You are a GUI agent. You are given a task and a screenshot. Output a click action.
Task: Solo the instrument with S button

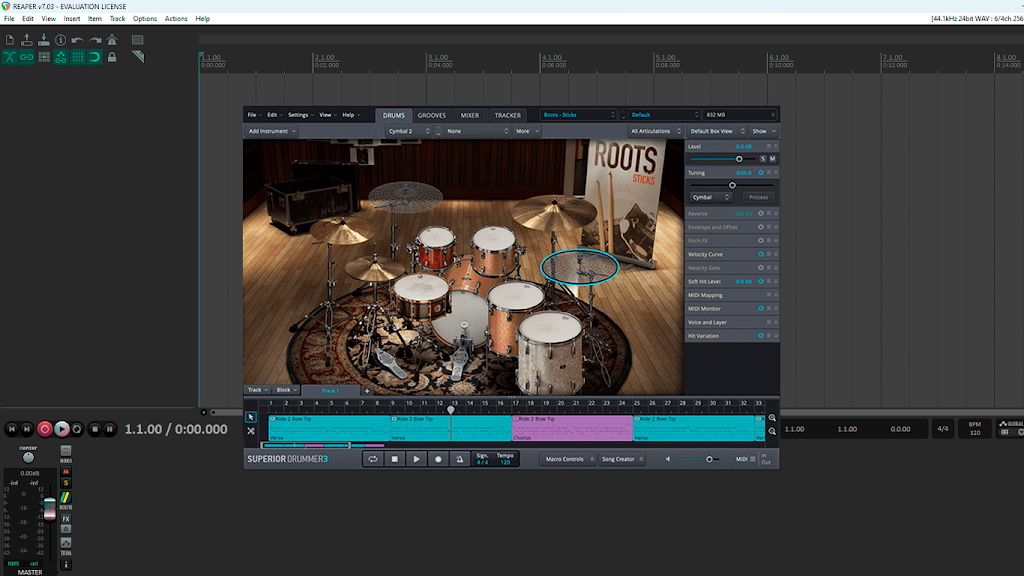[763, 159]
